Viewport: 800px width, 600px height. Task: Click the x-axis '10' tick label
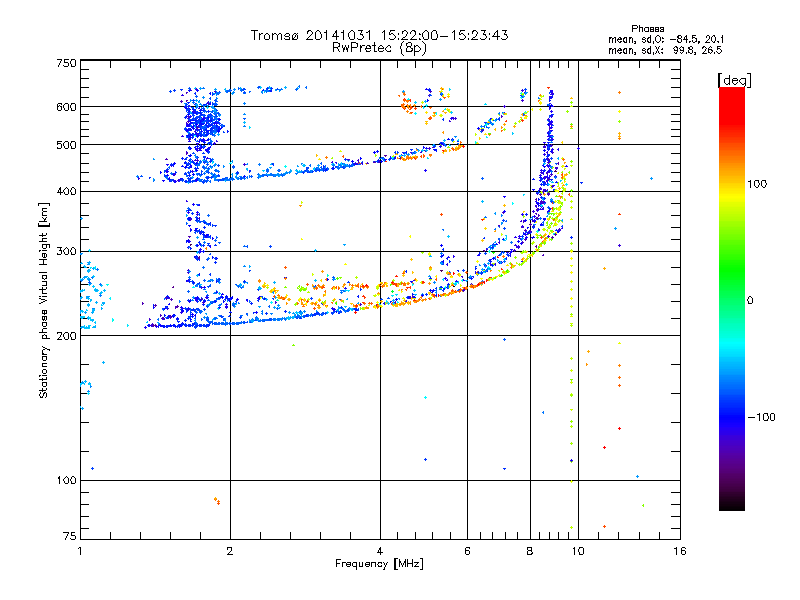[x=578, y=551]
